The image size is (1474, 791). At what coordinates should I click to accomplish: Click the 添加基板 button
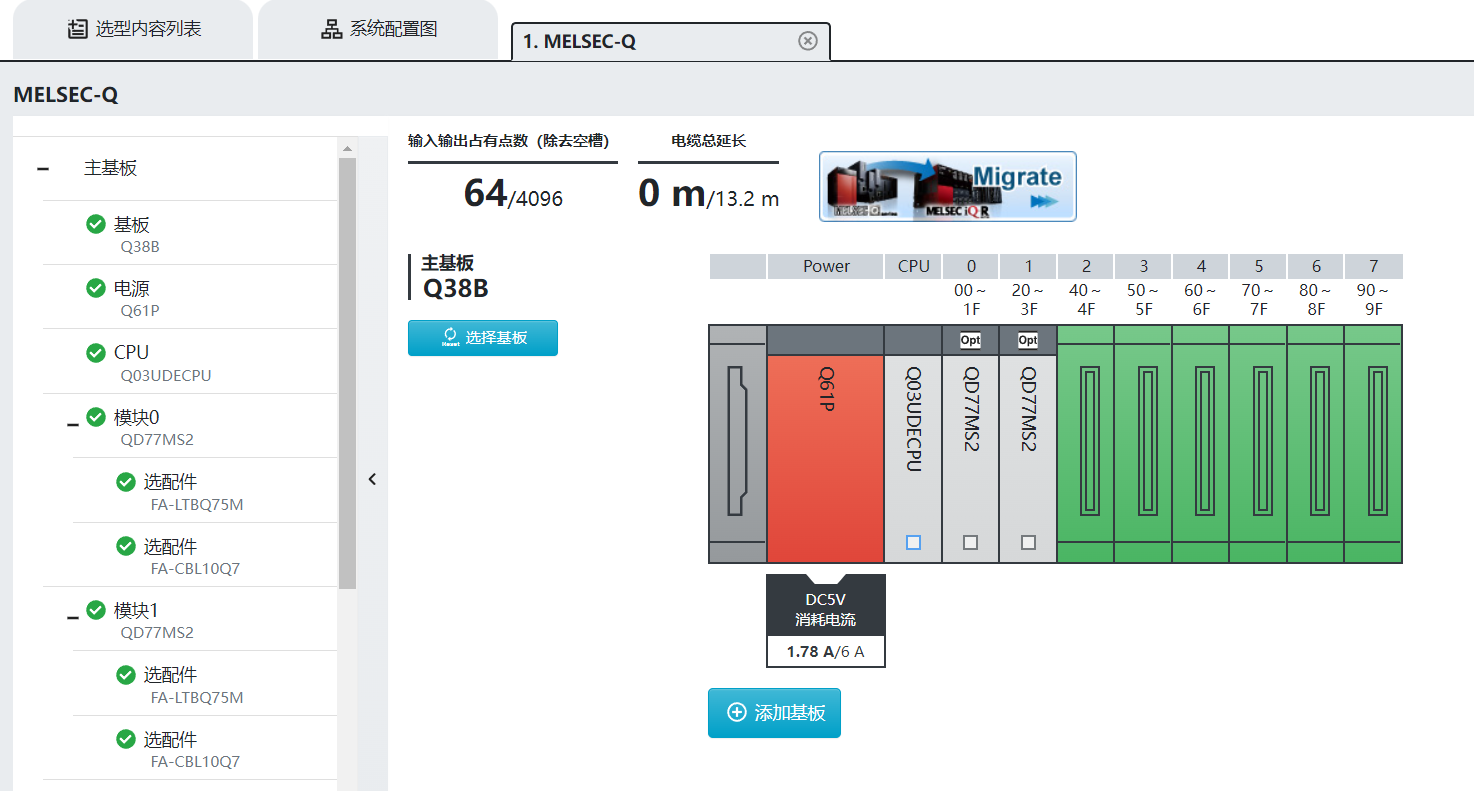pyautogui.click(x=774, y=713)
